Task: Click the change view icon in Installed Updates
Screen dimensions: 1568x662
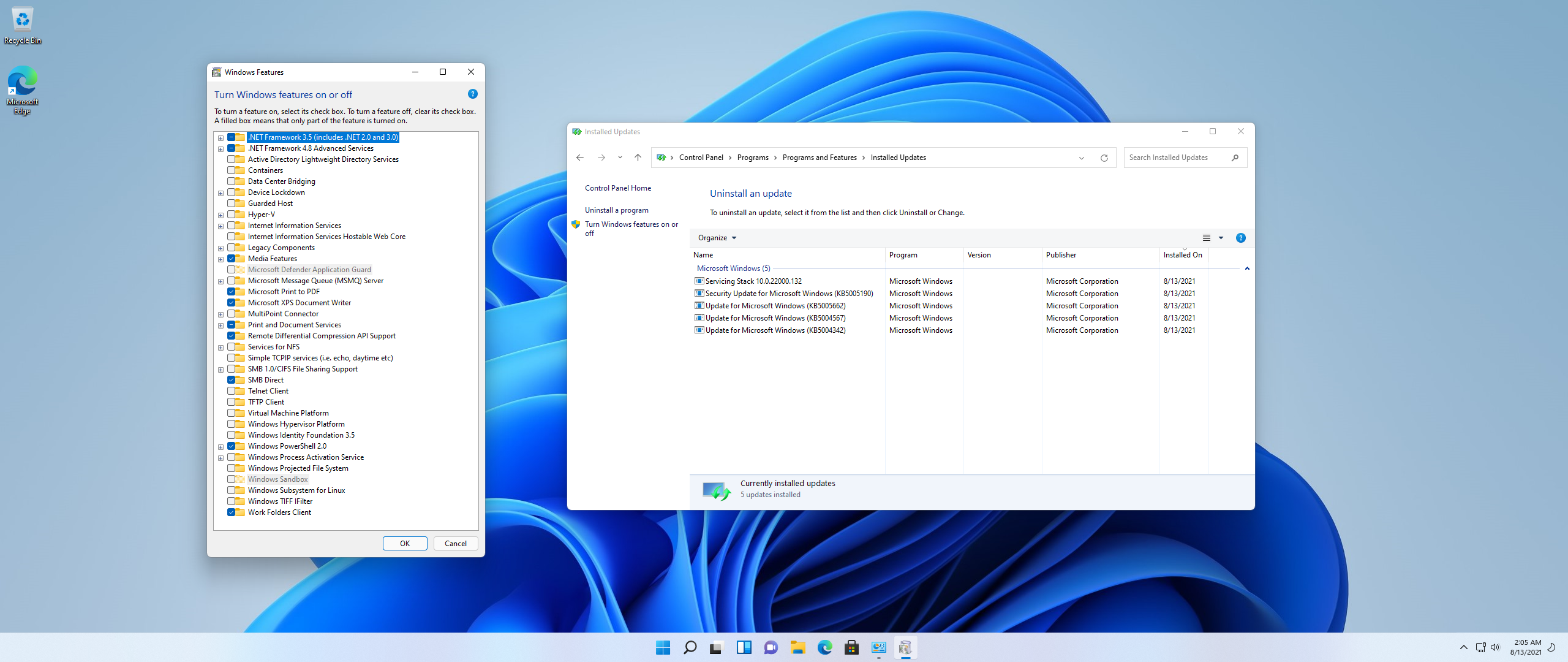Action: [x=1207, y=238]
